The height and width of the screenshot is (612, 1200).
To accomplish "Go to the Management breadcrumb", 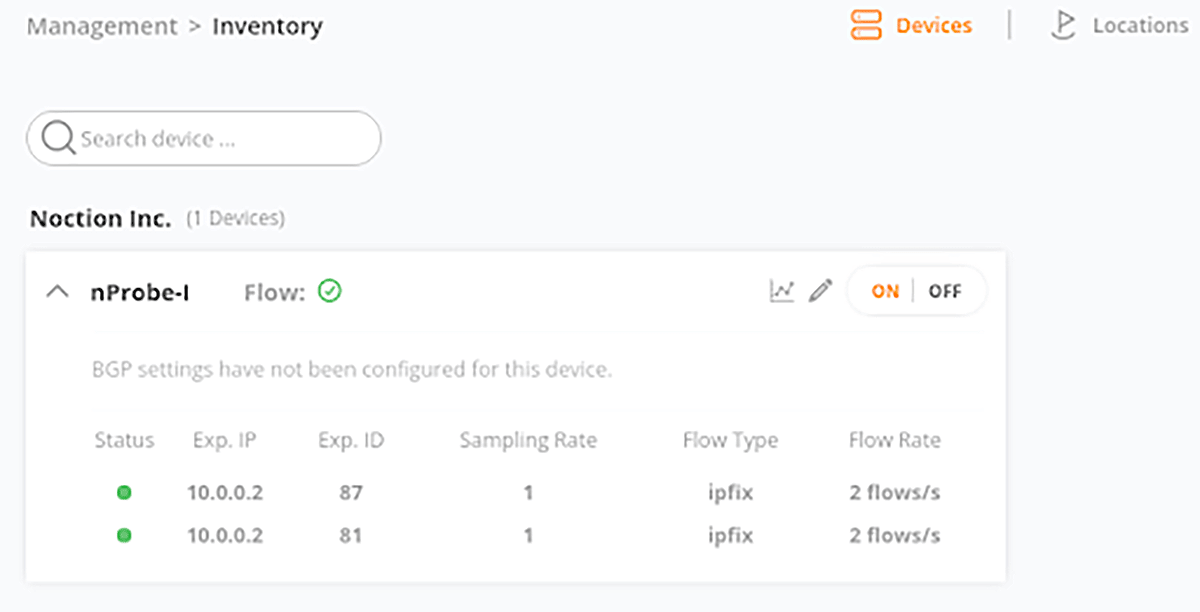I will tap(101, 26).
